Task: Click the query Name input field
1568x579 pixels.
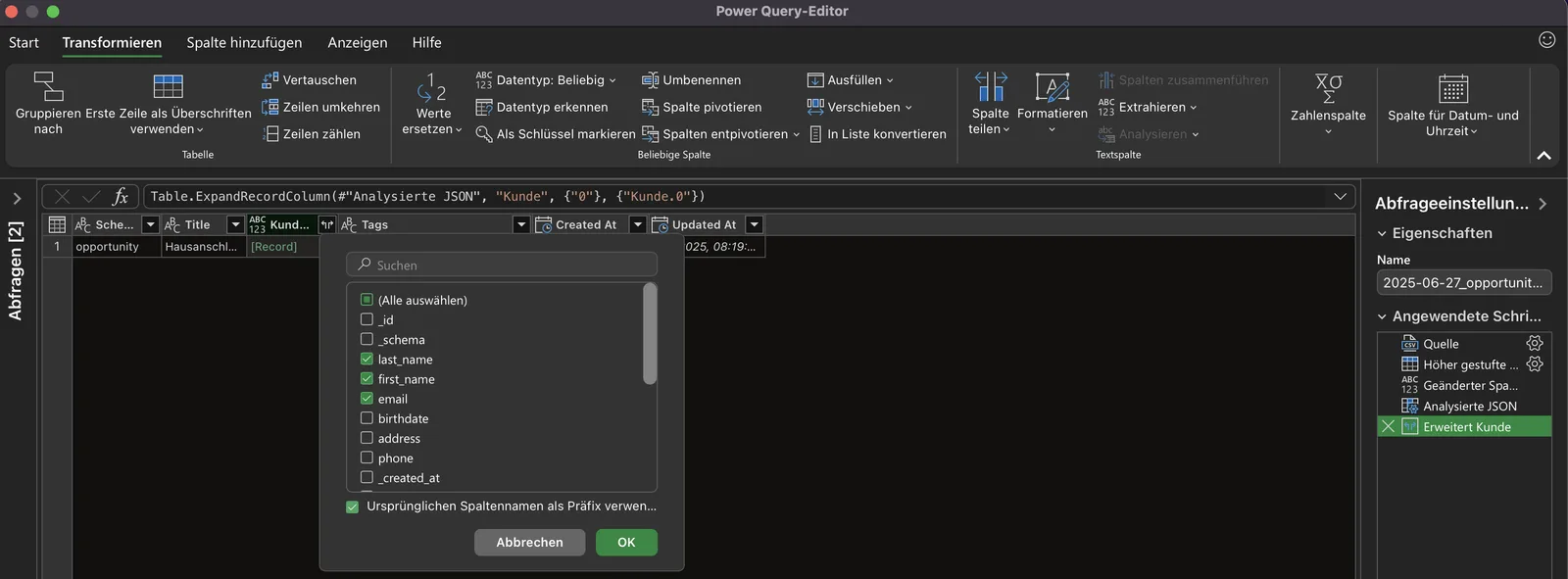Action: [x=1464, y=282]
